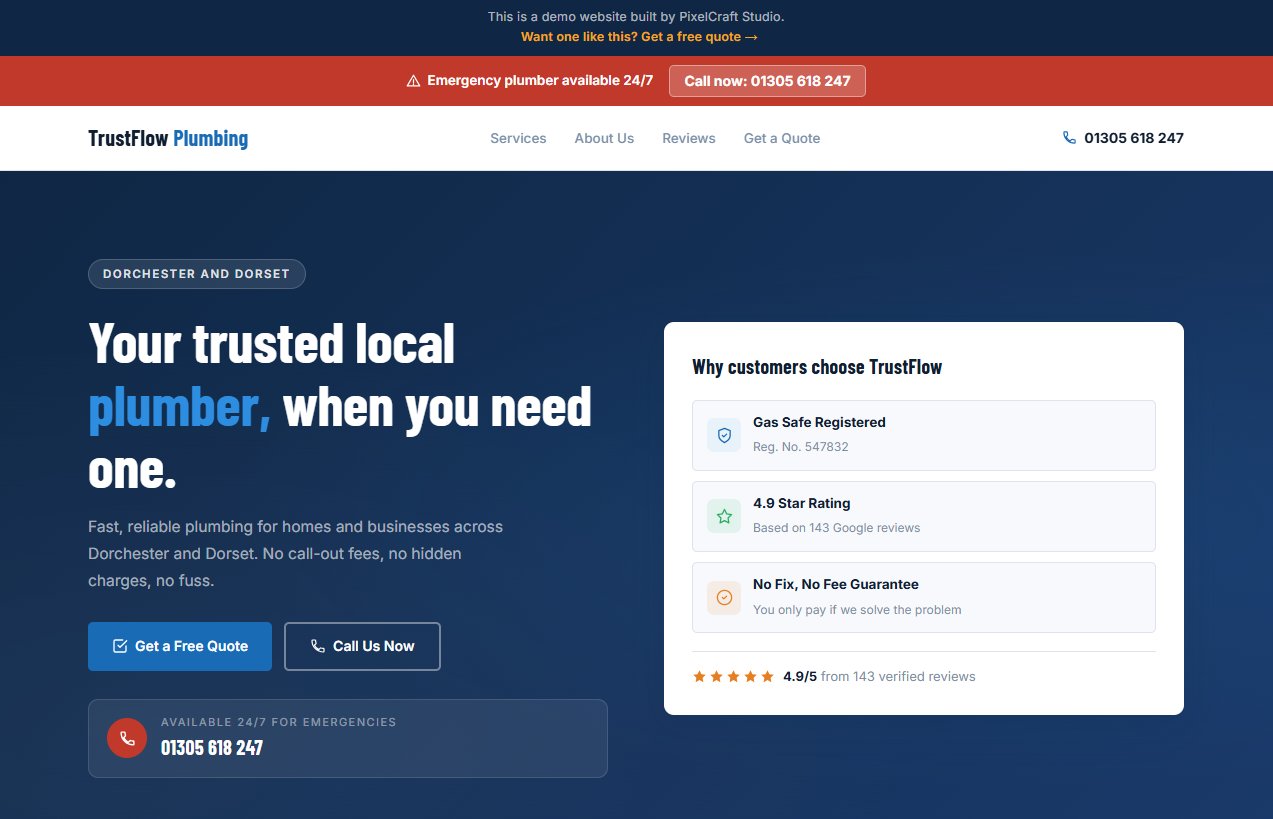This screenshot has height=819, width=1273.
Task: Click the DORCHESTER AND DORSET badge
Action: point(197,273)
